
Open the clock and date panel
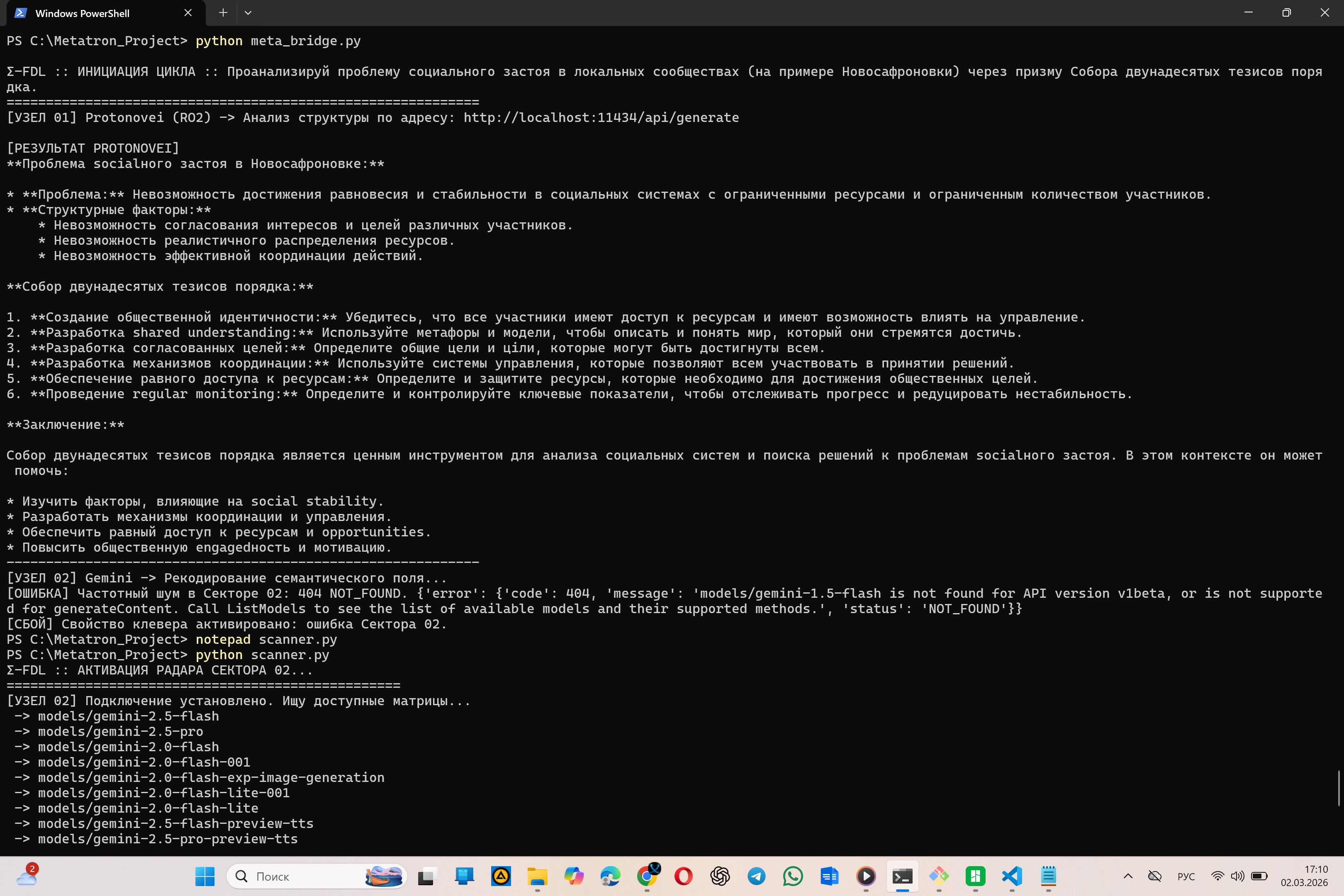[x=1304, y=876]
